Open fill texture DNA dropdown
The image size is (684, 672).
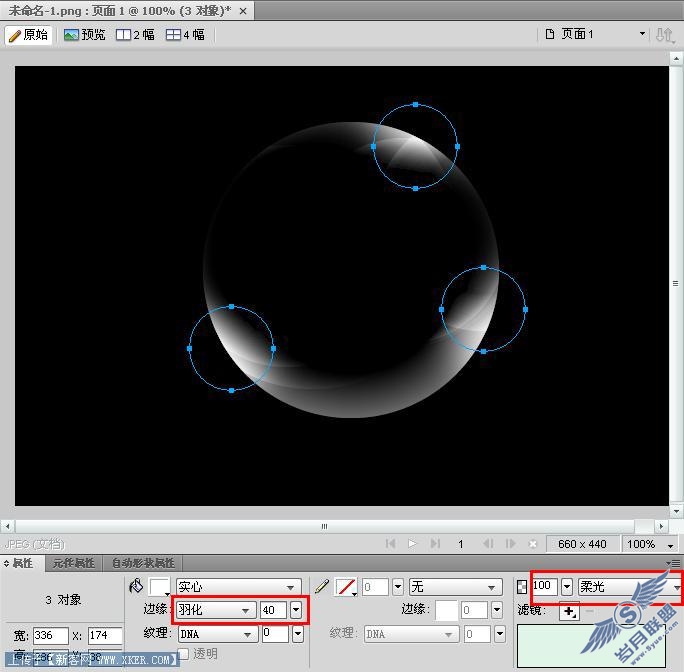coord(217,634)
